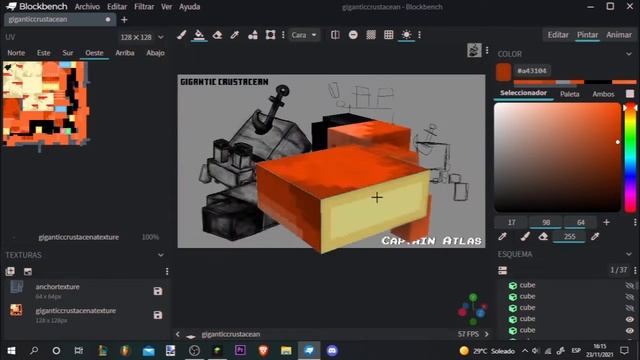Toggle painting grid icon
This screenshot has width=640, height=360.
371,35
